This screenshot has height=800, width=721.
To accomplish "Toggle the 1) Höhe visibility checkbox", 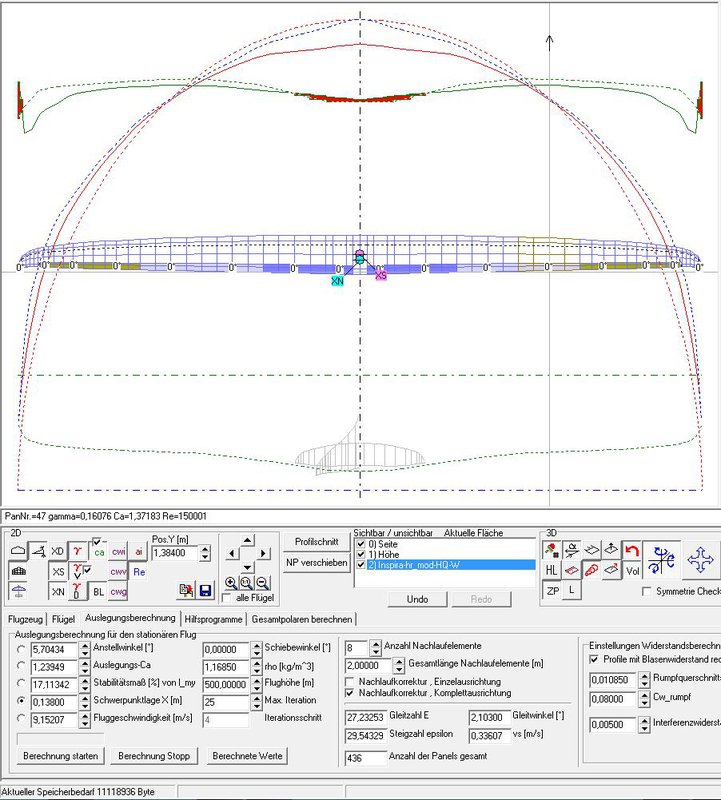I will tap(361, 554).
